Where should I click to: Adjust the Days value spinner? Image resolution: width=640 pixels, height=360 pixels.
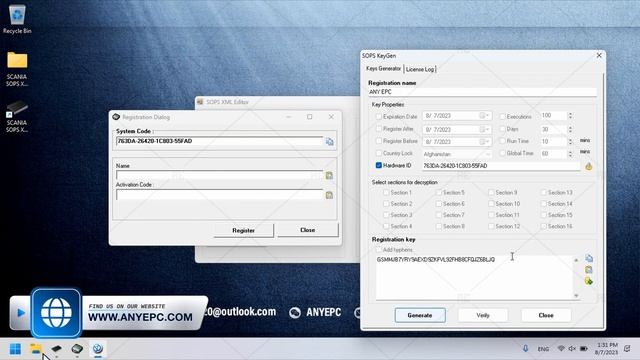[570, 129]
